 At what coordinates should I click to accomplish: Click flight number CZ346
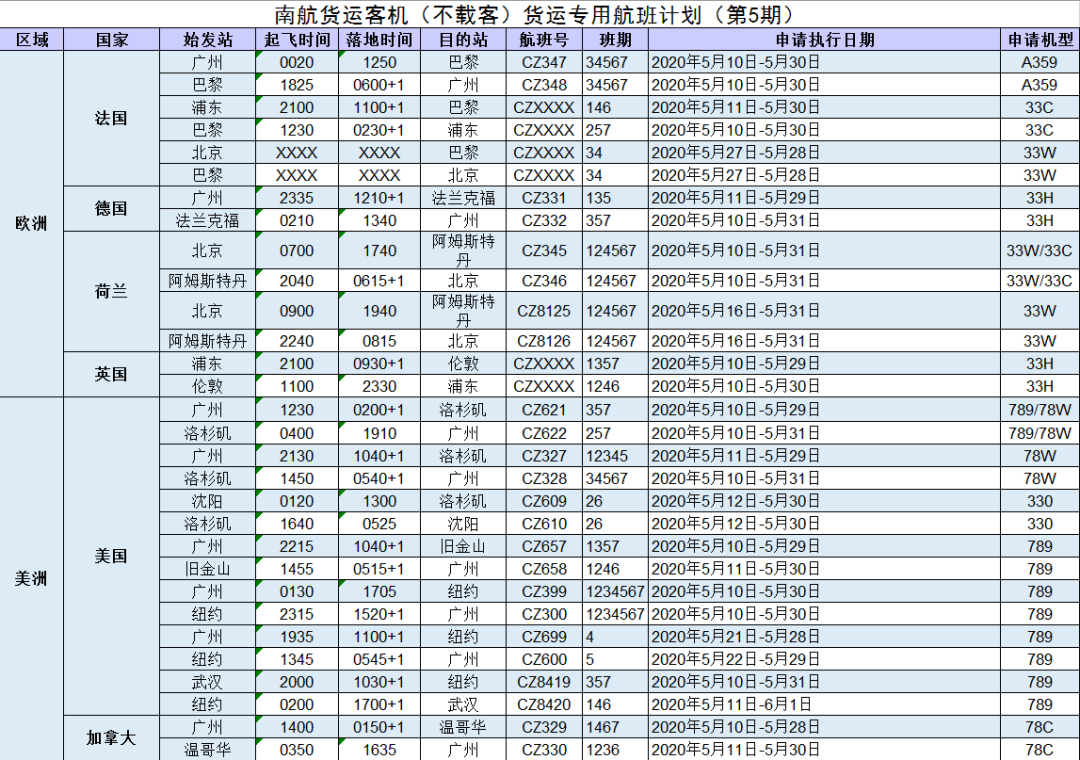click(x=544, y=280)
